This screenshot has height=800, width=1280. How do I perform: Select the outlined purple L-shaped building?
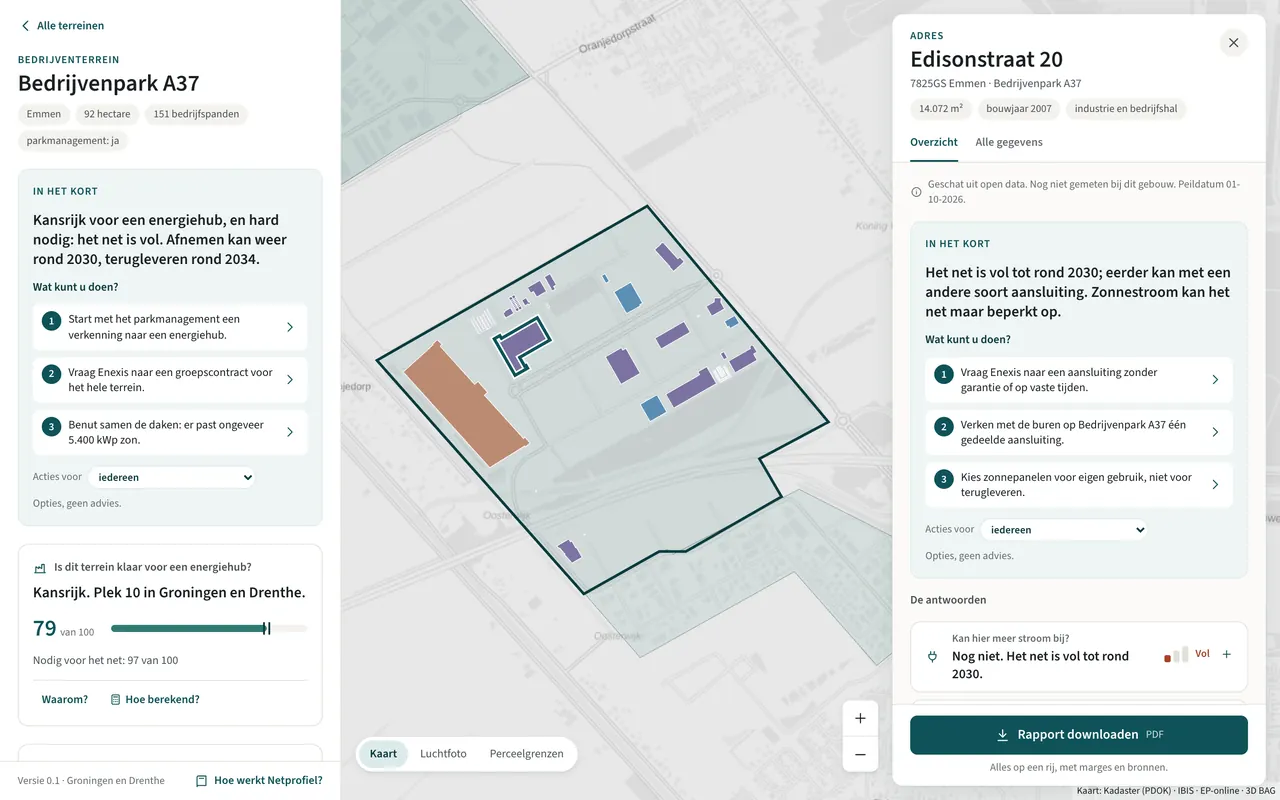coord(523,345)
